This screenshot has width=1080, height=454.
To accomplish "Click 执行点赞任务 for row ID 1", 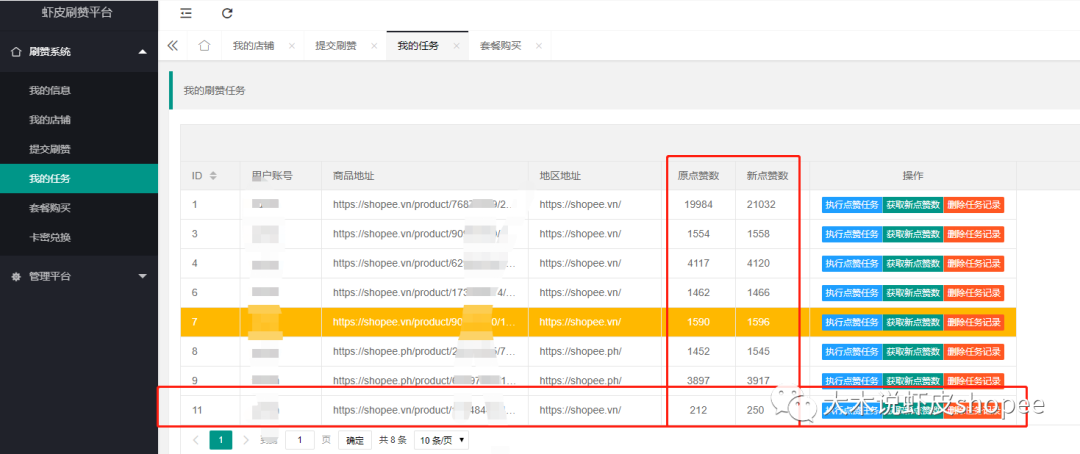I will click(851, 205).
